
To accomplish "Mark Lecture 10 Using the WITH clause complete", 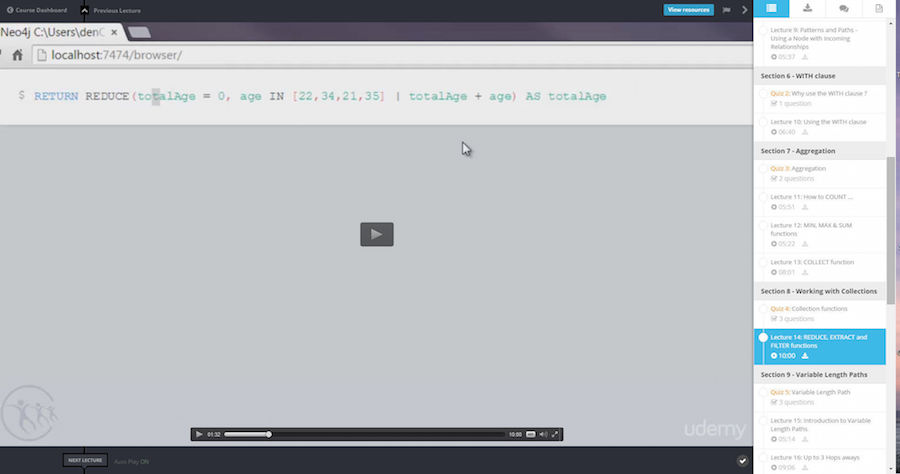I will point(763,122).
